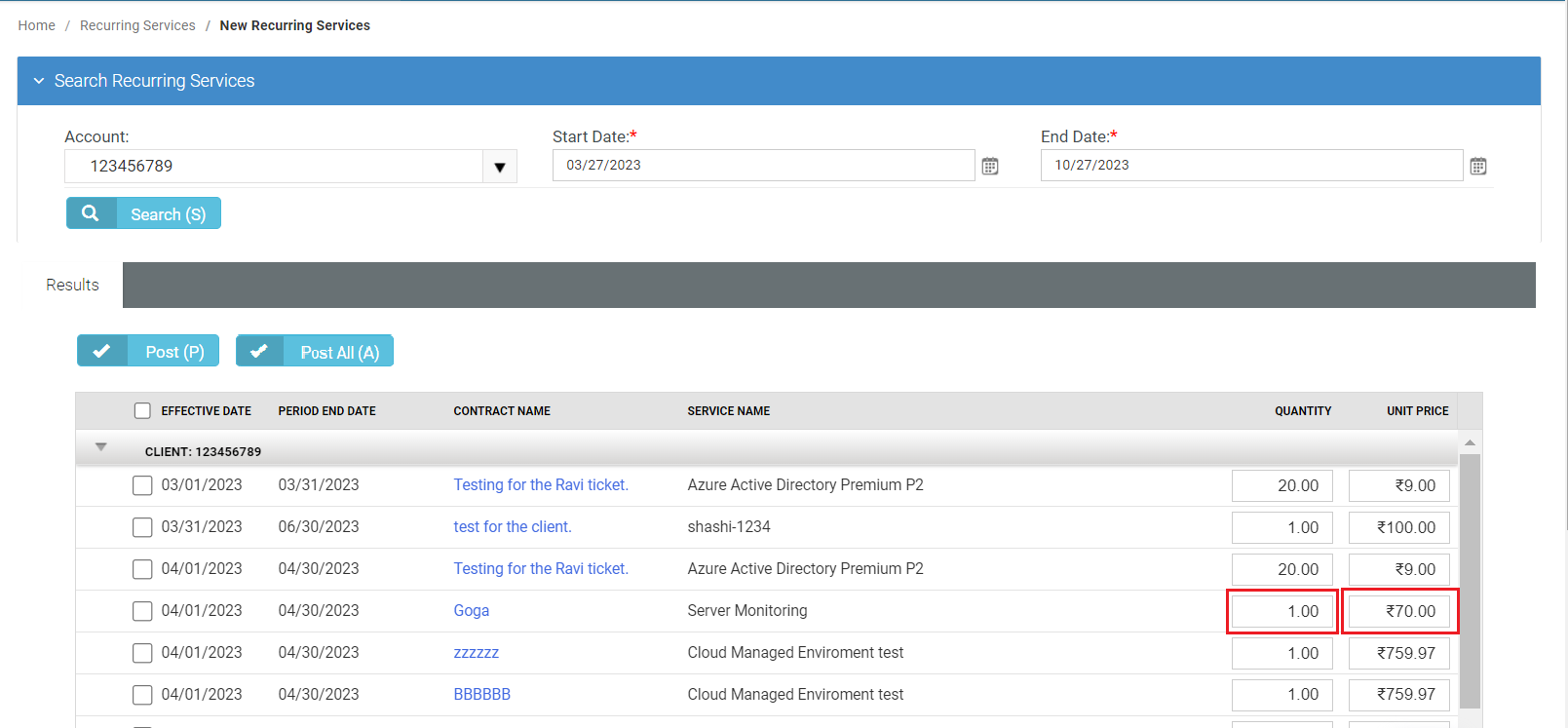
Task: Click the checkmark icon on Post All (A)
Action: pos(259,351)
